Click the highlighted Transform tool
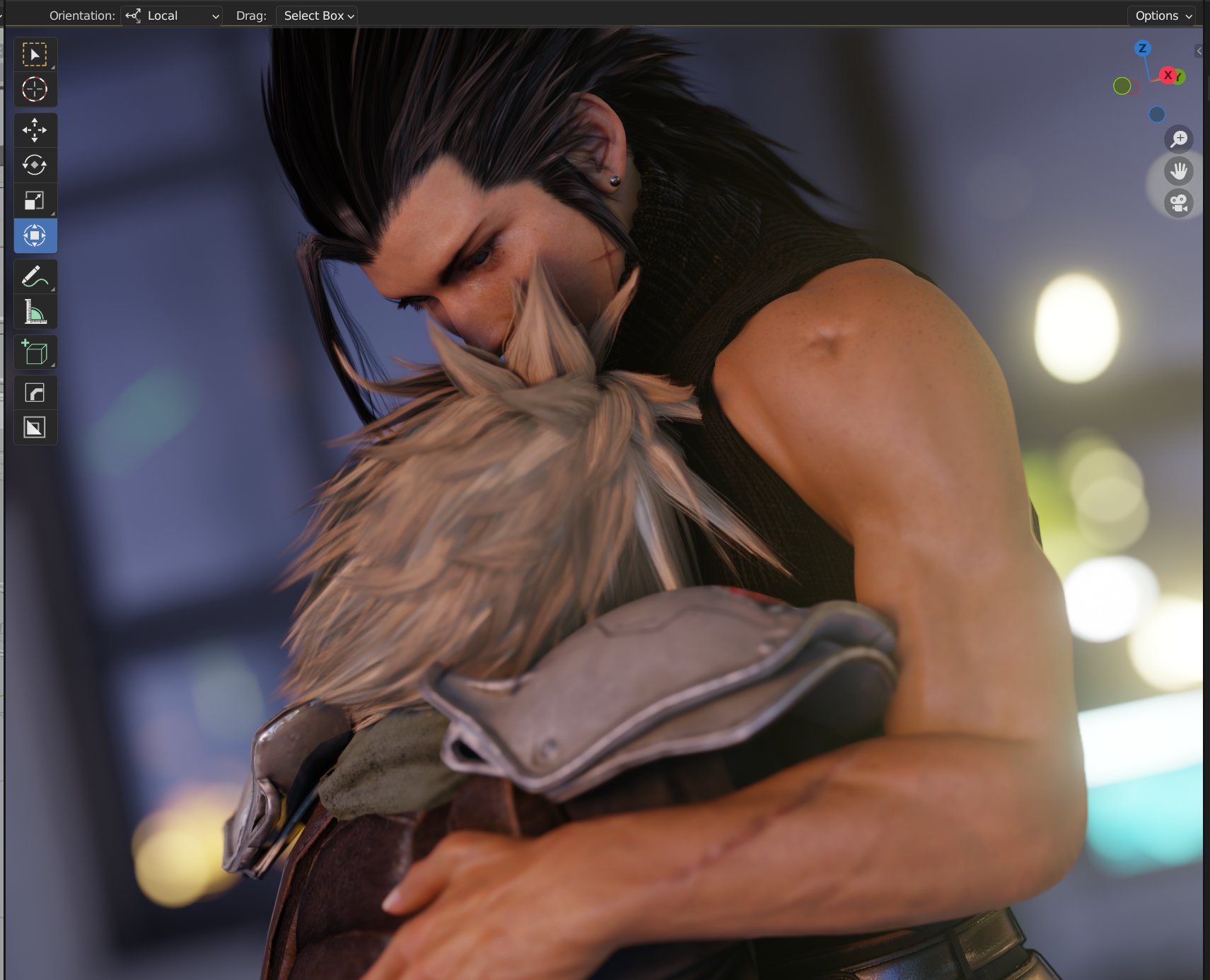 coord(35,235)
